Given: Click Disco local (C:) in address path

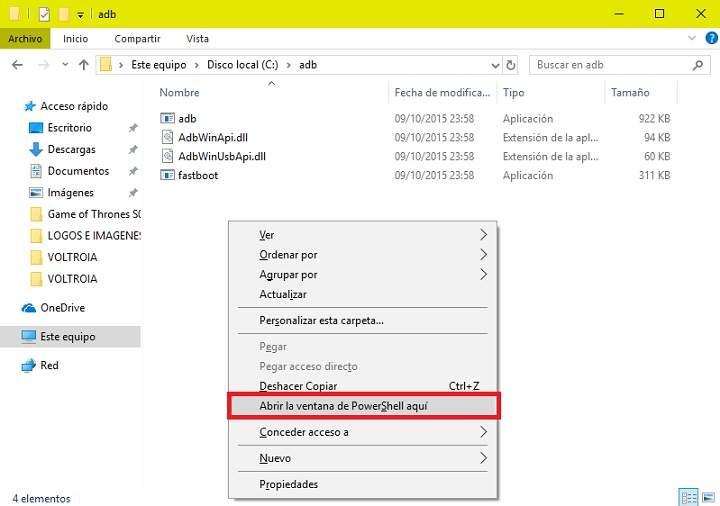Looking at the screenshot, I should (x=242, y=65).
